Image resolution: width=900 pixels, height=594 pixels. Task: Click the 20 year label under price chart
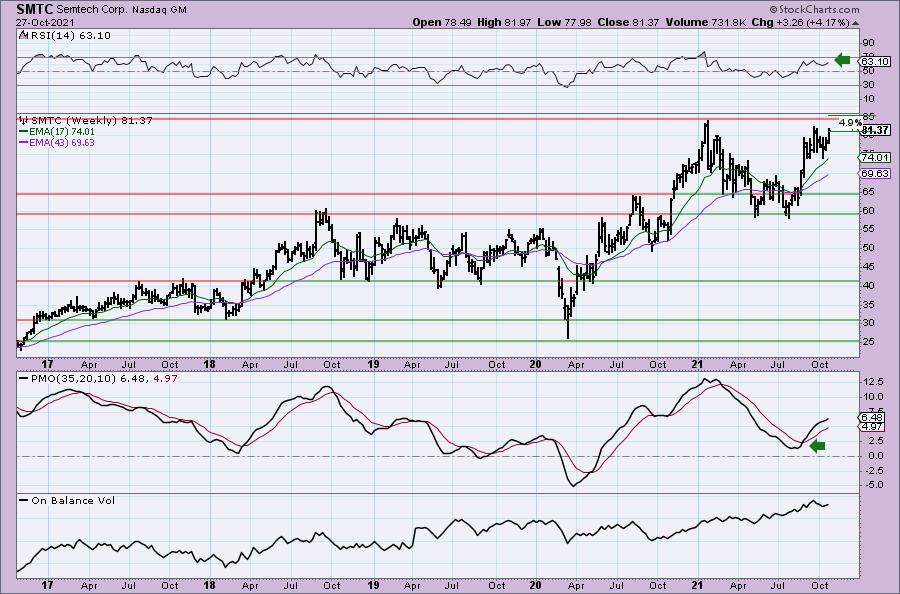[x=536, y=364]
